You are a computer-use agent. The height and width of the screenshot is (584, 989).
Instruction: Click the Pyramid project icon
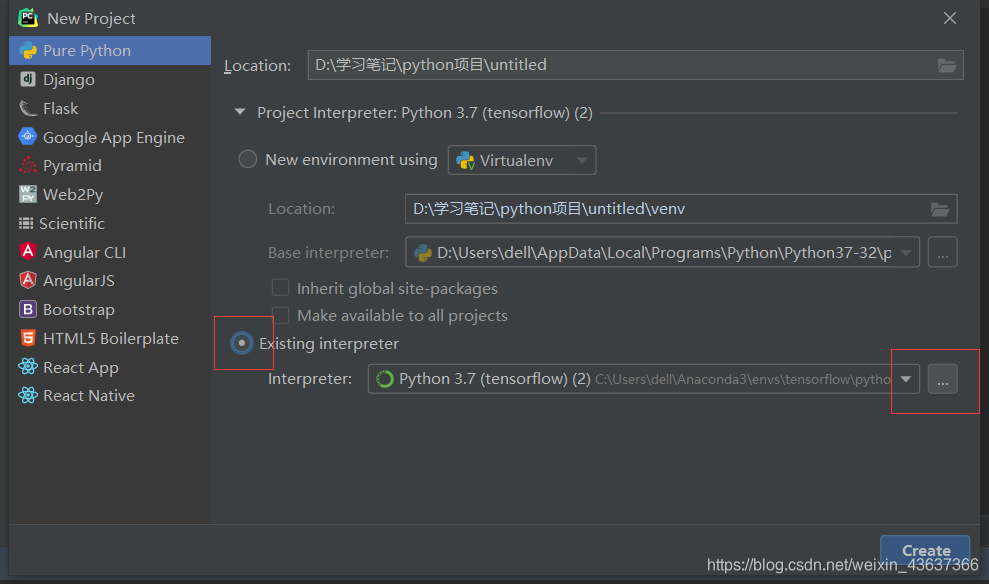(28, 165)
